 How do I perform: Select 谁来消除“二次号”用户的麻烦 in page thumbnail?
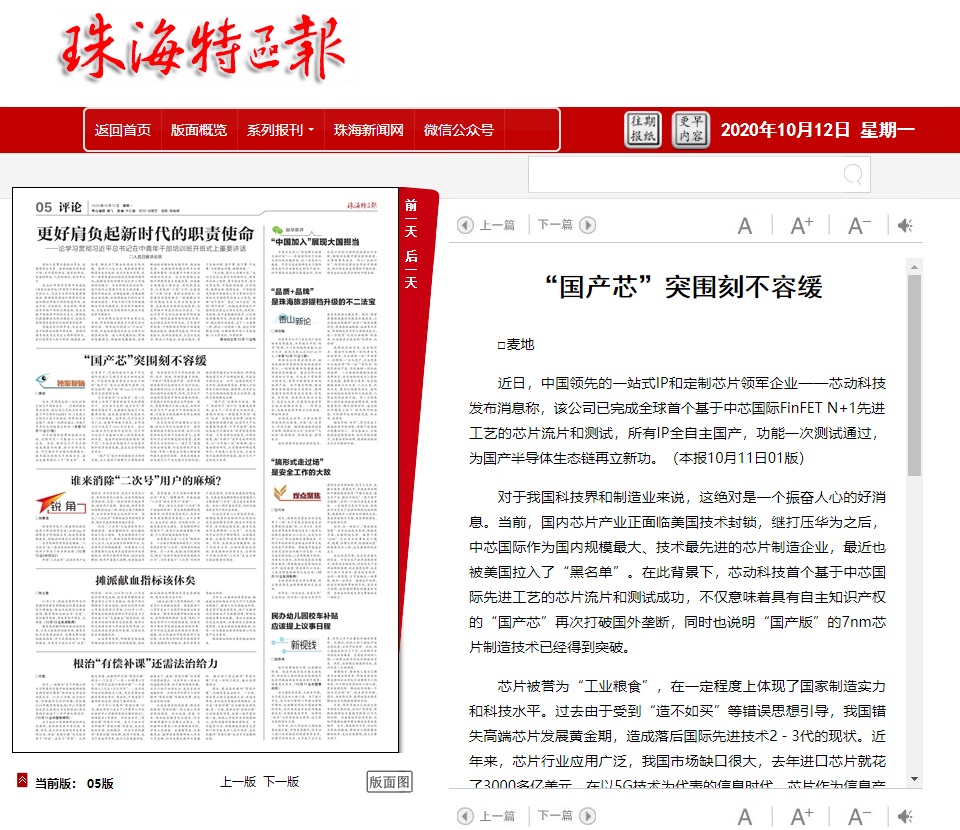[x=146, y=480]
